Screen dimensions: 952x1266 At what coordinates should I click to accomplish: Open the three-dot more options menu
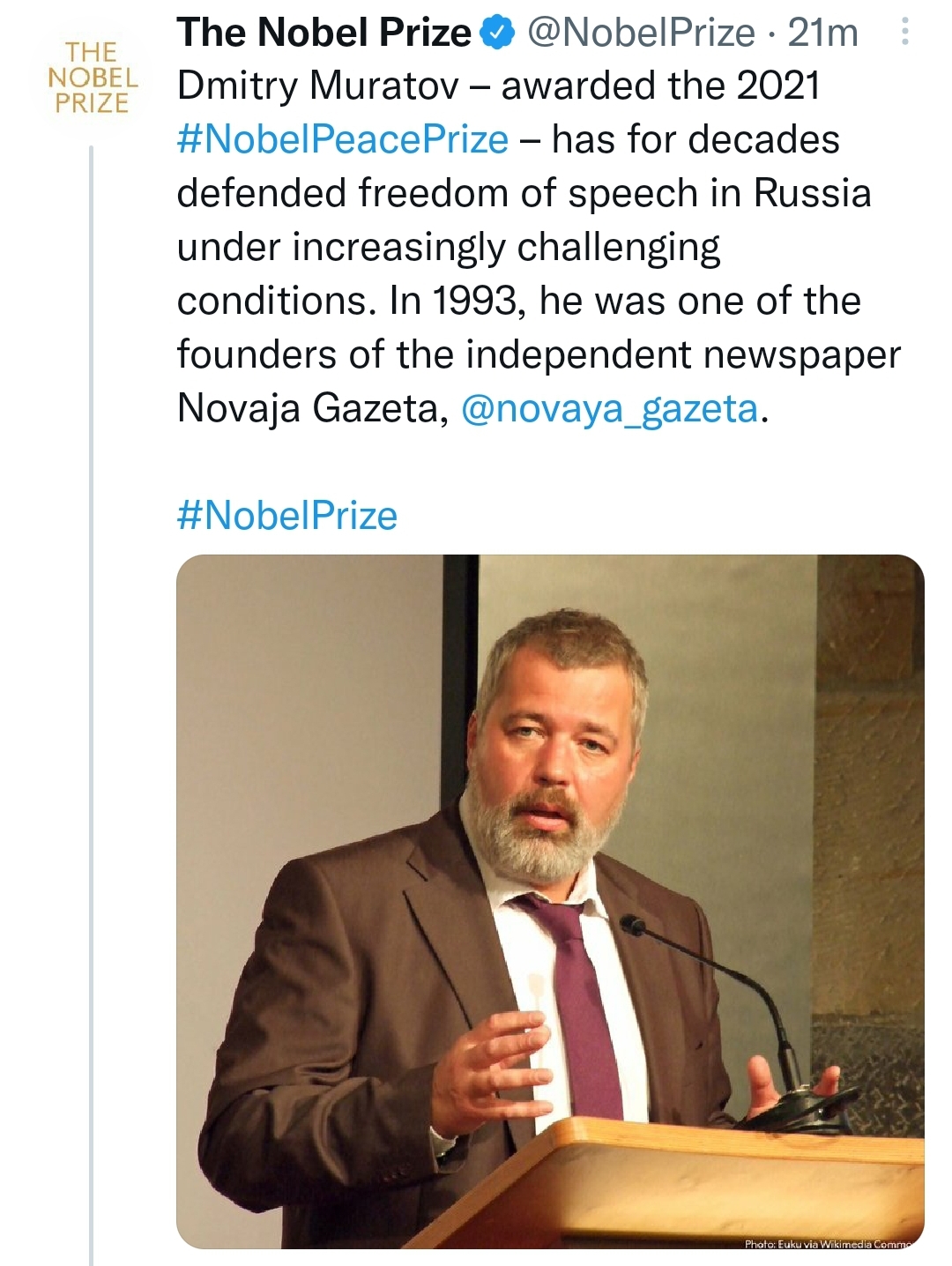click(x=904, y=34)
